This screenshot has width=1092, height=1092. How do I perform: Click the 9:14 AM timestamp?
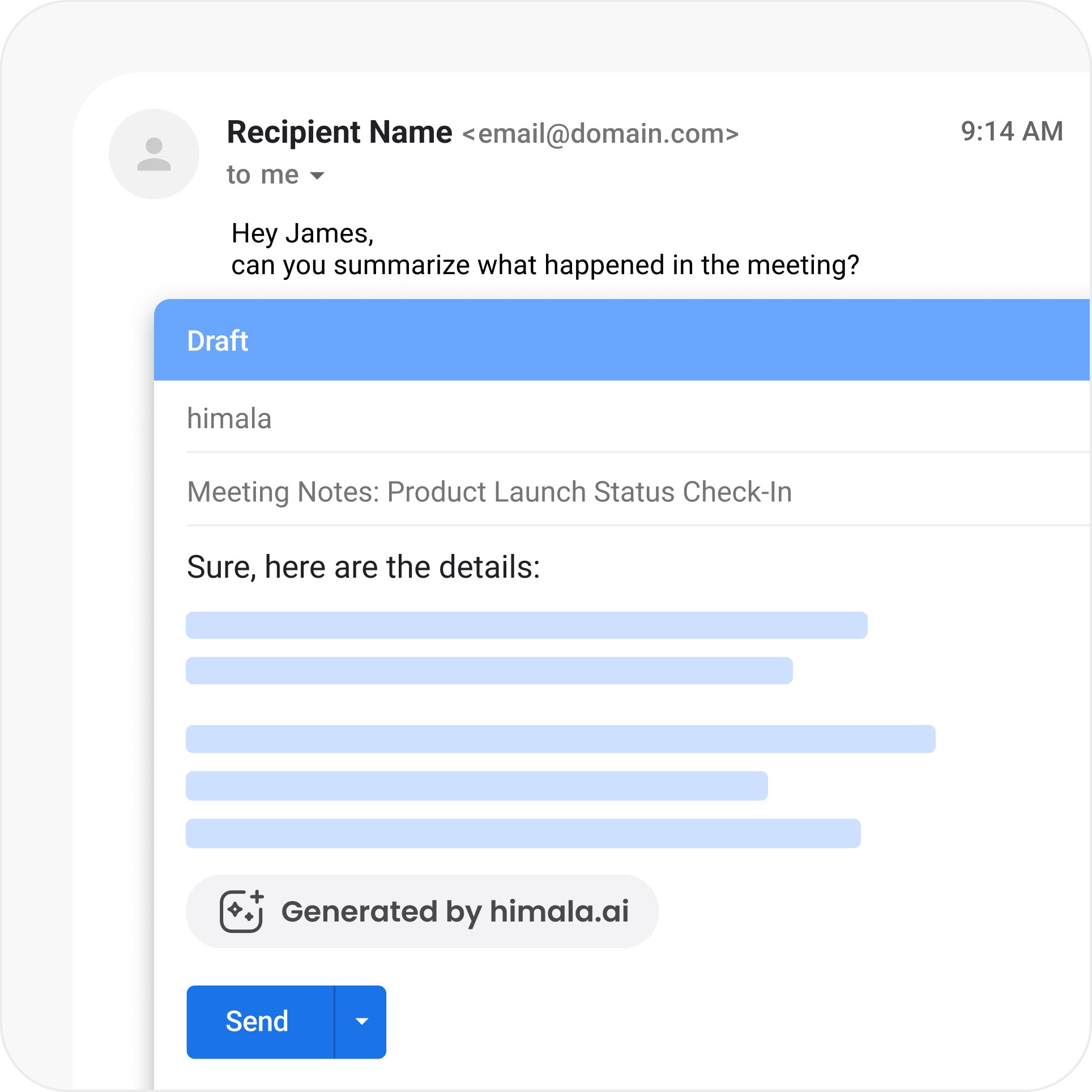[1012, 131]
